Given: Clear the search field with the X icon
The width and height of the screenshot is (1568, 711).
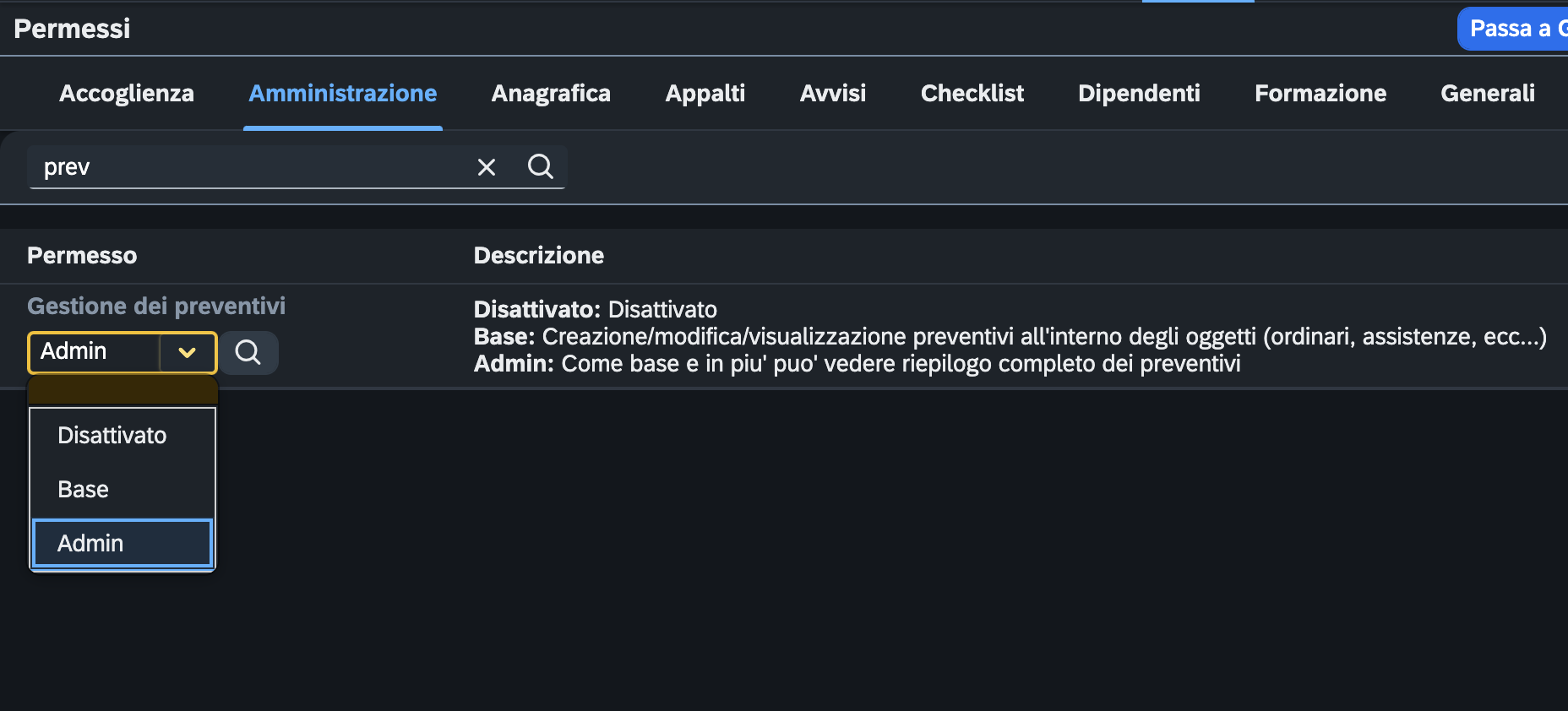Looking at the screenshot, I should tap(487, 167).
